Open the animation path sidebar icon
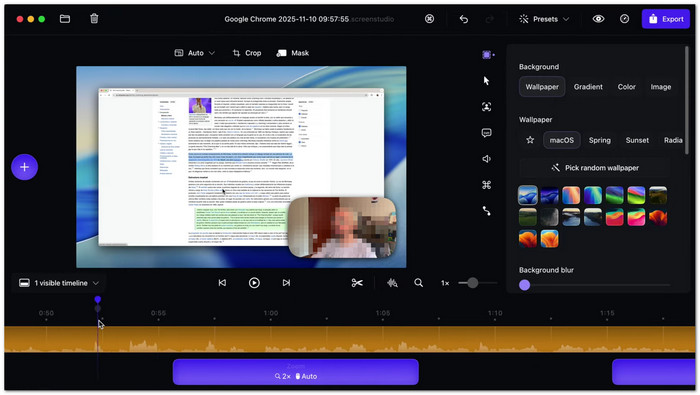700x395 pixels. coord(487,211)
